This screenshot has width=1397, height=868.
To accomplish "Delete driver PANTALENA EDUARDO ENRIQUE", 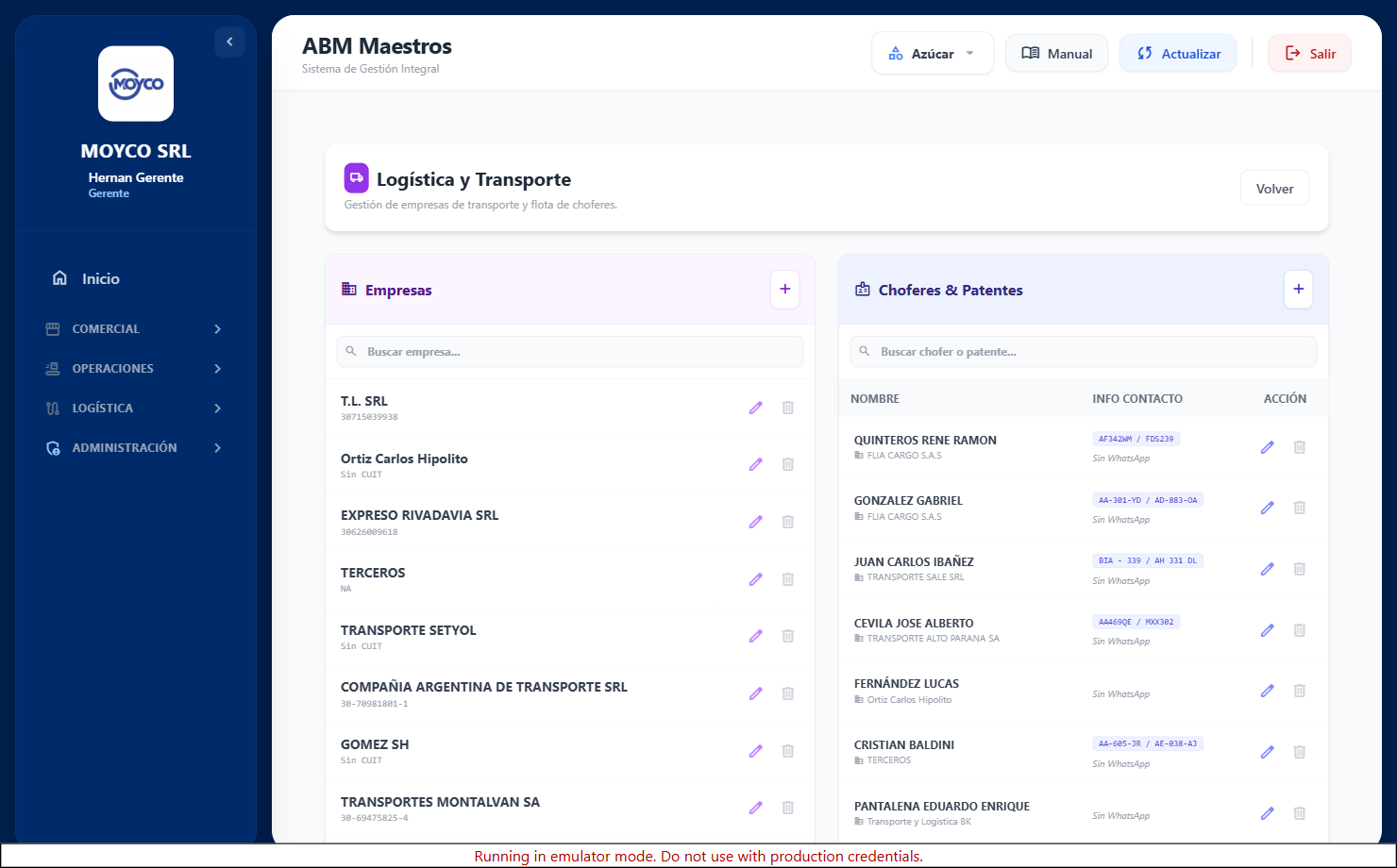I will coord(1300,813).
